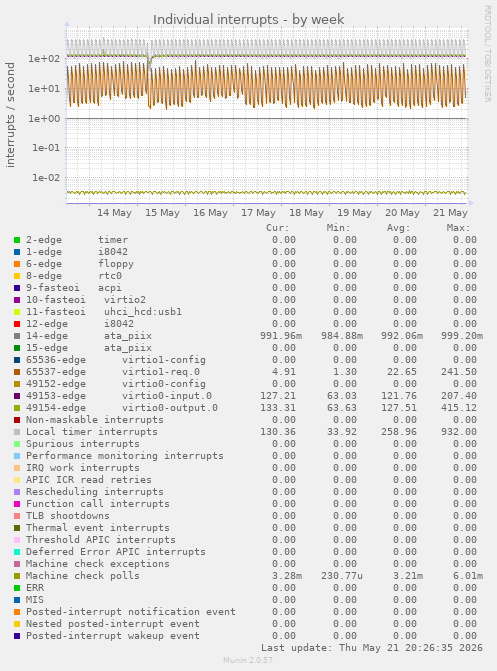Click the gray 14-edge ata_piix swatch
This screenshot has height=671, width=497.
click(x=17, y=336)
